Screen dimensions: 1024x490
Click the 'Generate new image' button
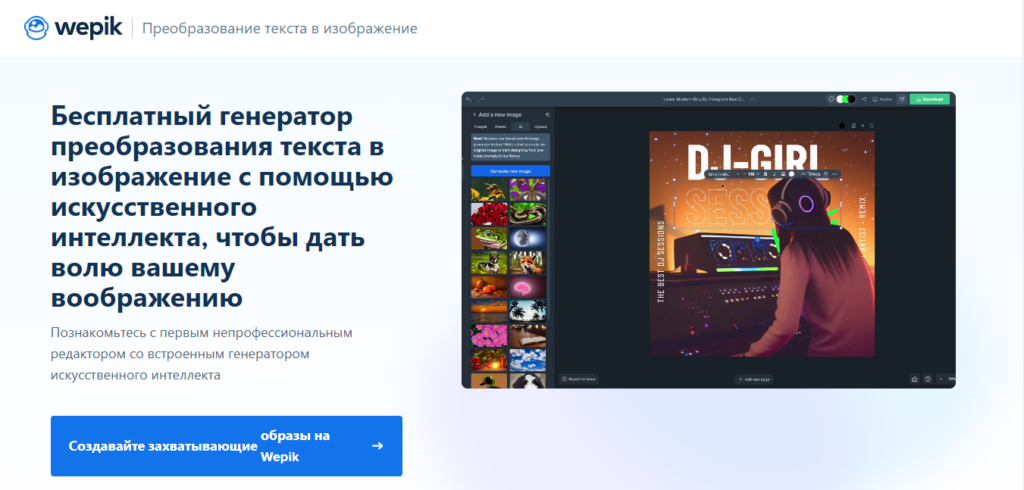point(511,171)
